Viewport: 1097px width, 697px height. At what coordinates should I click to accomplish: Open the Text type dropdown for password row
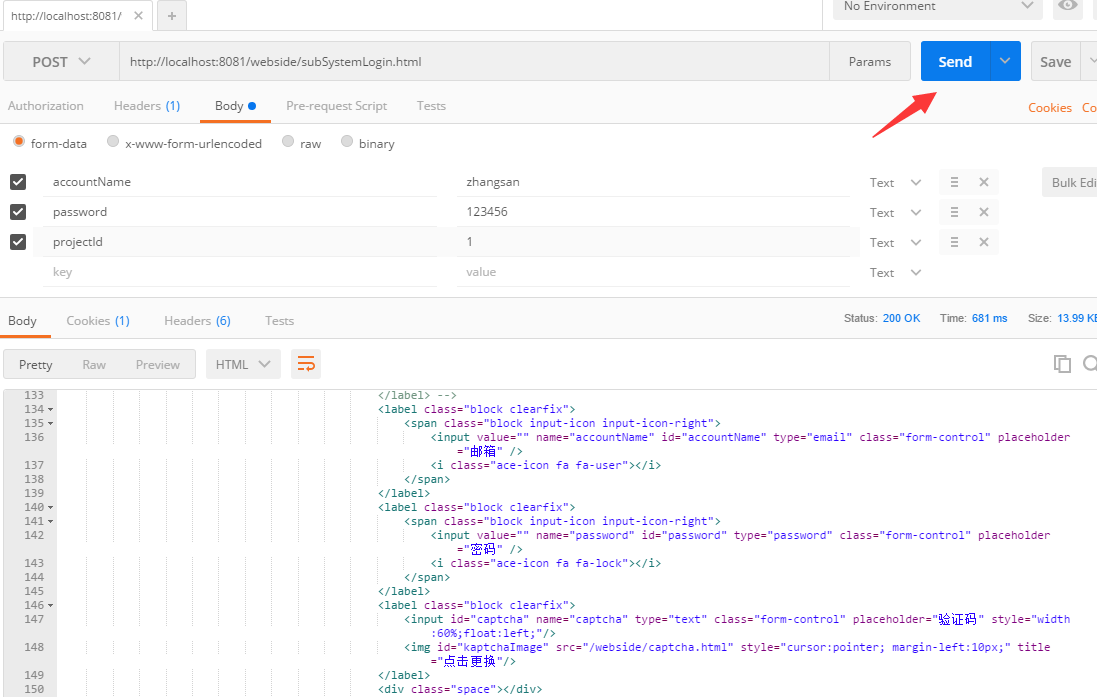coord(895,213)
